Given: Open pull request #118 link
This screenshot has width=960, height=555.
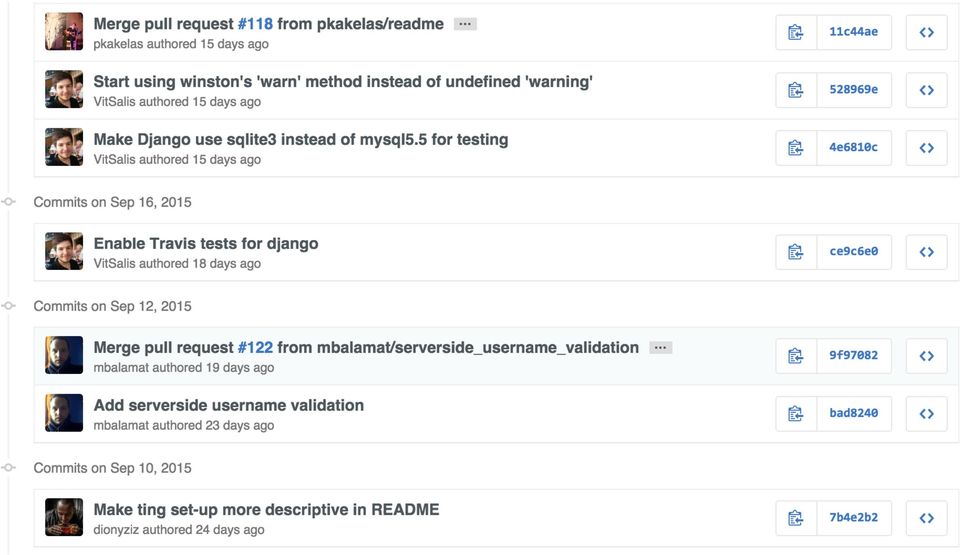Looking at the screenshot, I should pyautogui.click(x=255, y=24).
